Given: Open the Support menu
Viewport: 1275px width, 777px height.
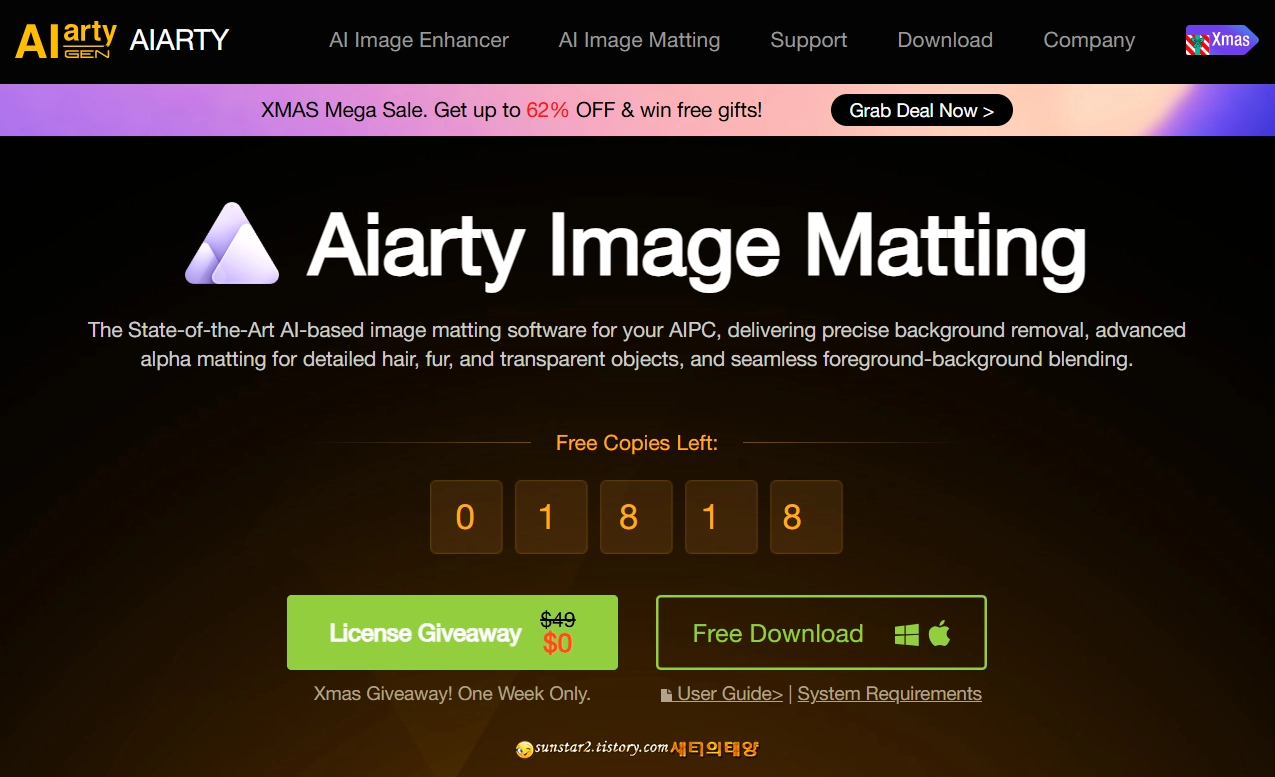Looking at the screenshot, I should 809,40.
